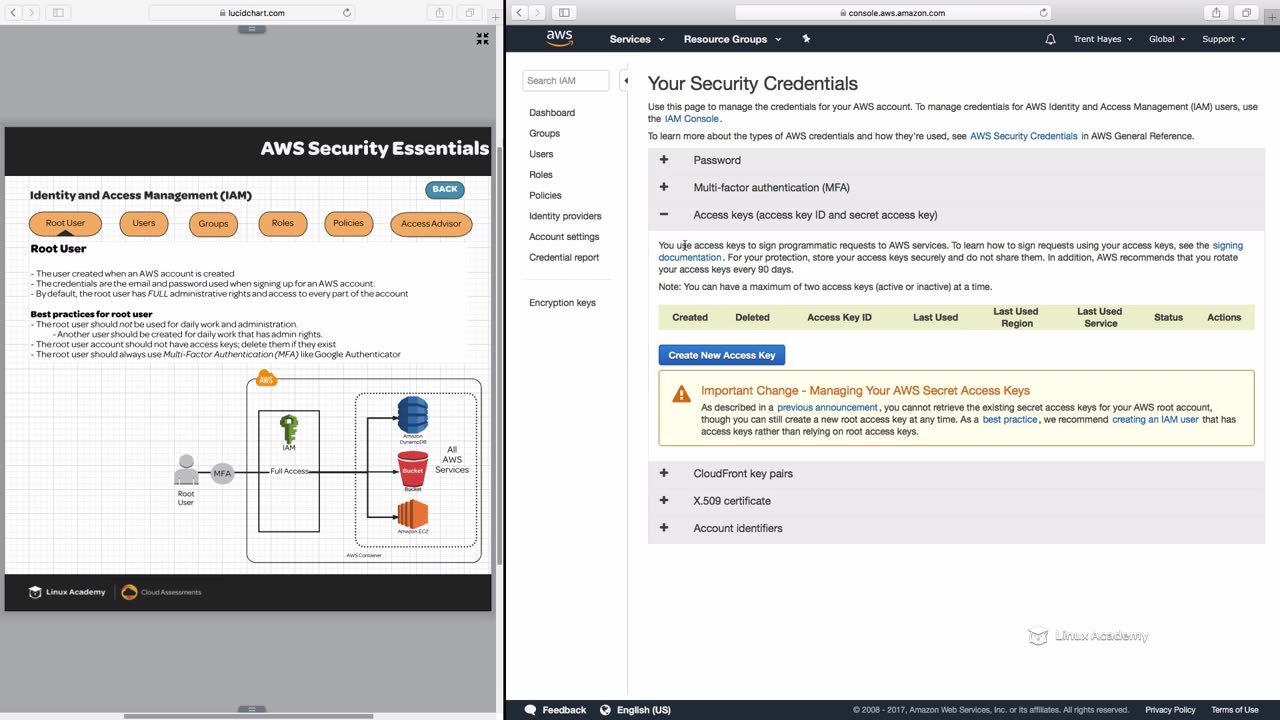
Task: Change language via English (US) footer selector
Action: pos(635,710)
